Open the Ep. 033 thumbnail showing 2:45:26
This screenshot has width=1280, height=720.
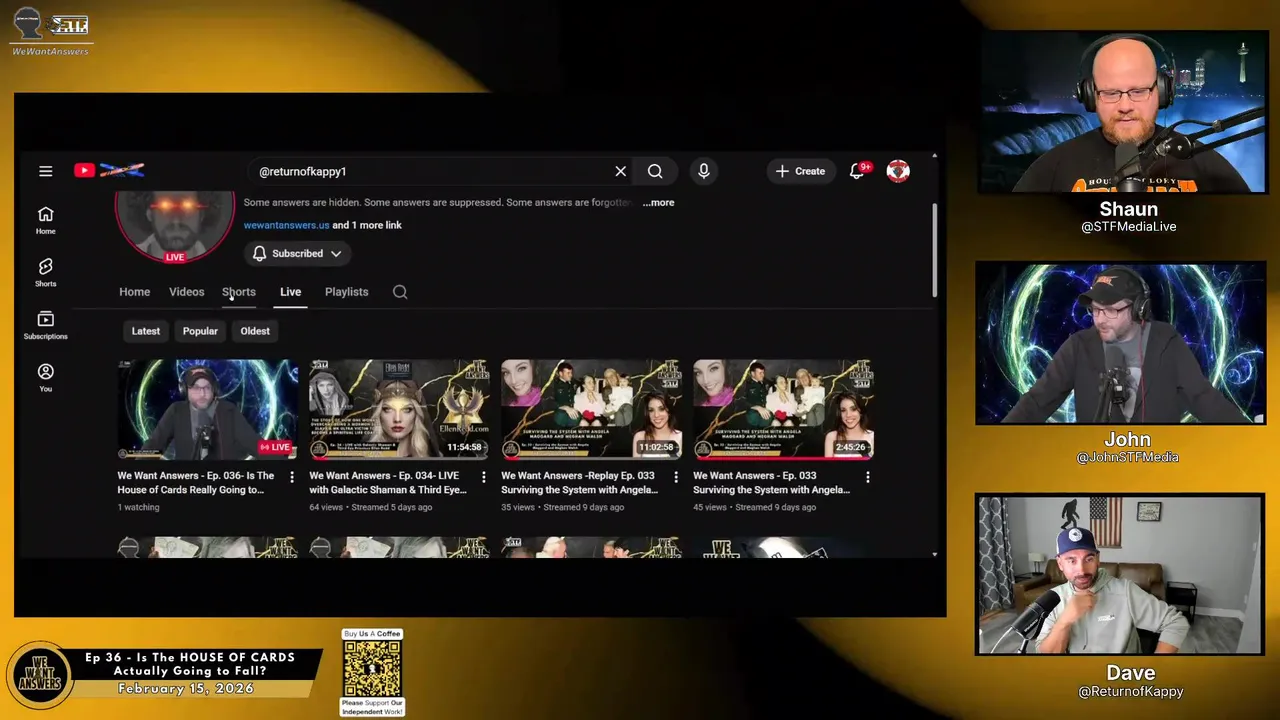click(x=784, y=409)
